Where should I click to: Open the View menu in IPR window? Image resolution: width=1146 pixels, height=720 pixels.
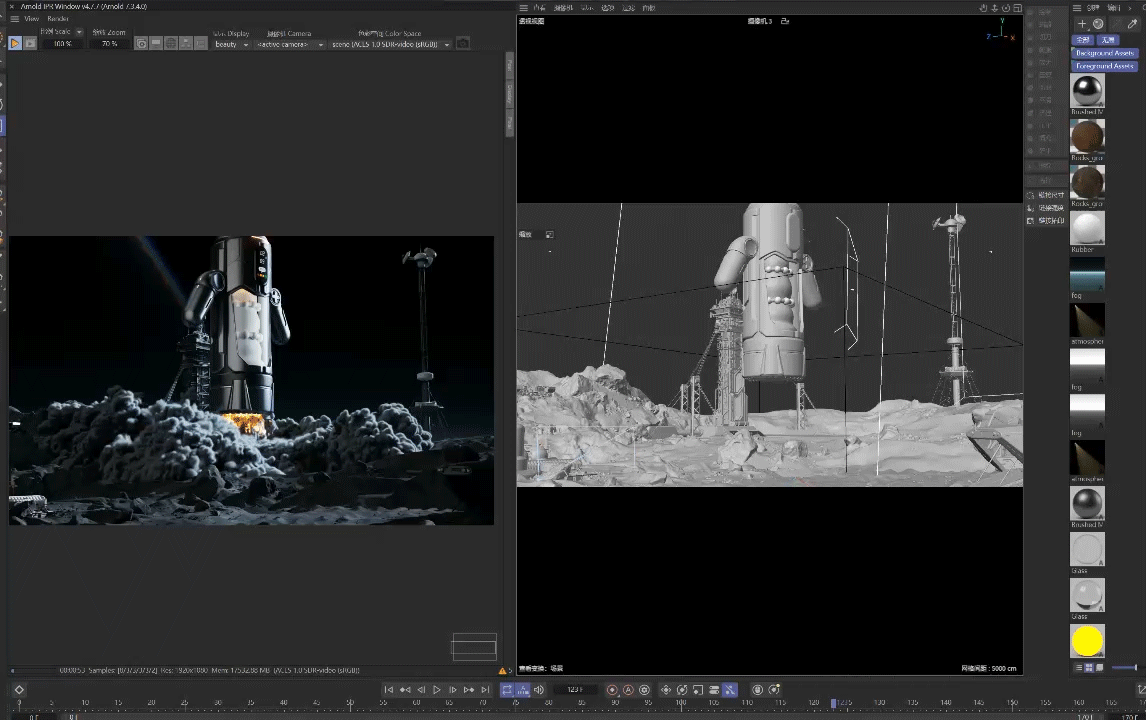pos(31,19)
